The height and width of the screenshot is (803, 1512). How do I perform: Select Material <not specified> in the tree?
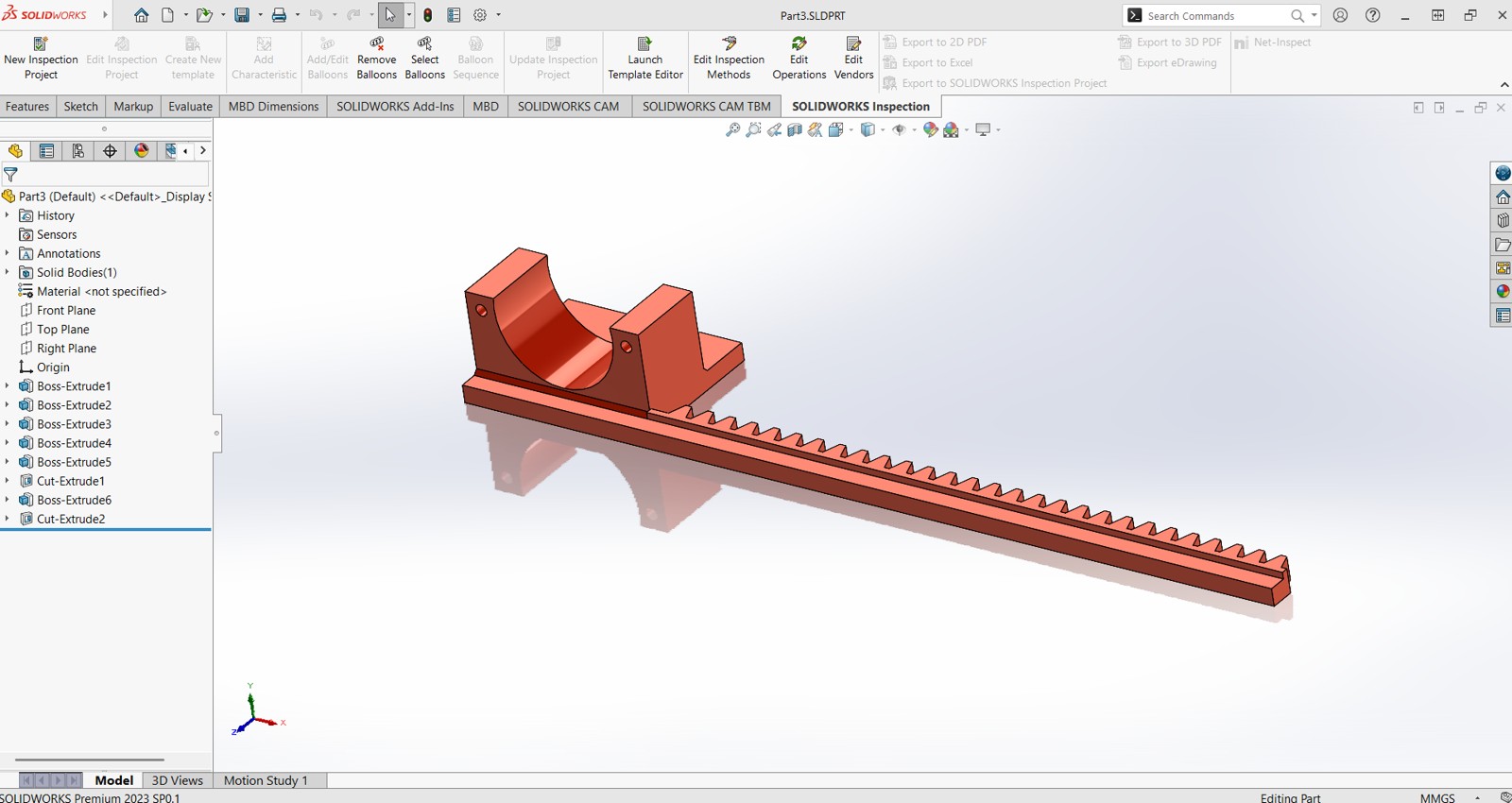[101, 291]
